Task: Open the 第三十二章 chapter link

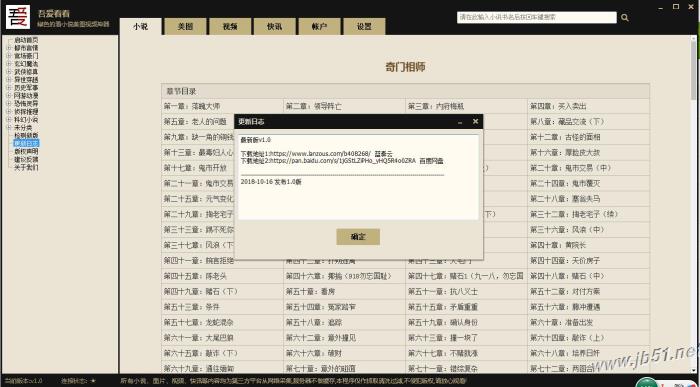Action: (x=574, y=214)
